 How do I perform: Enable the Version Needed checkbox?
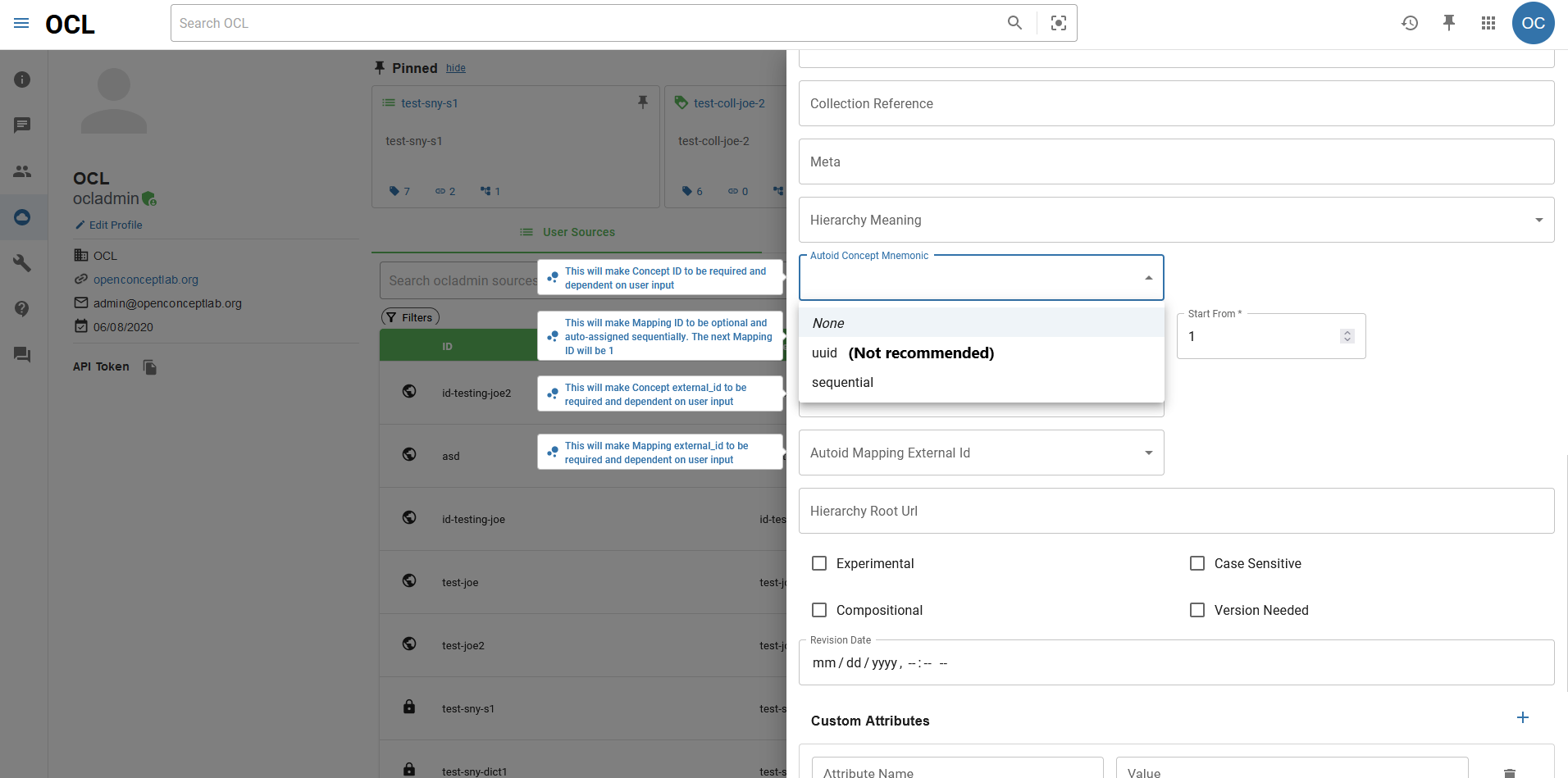click(1197, 610)
